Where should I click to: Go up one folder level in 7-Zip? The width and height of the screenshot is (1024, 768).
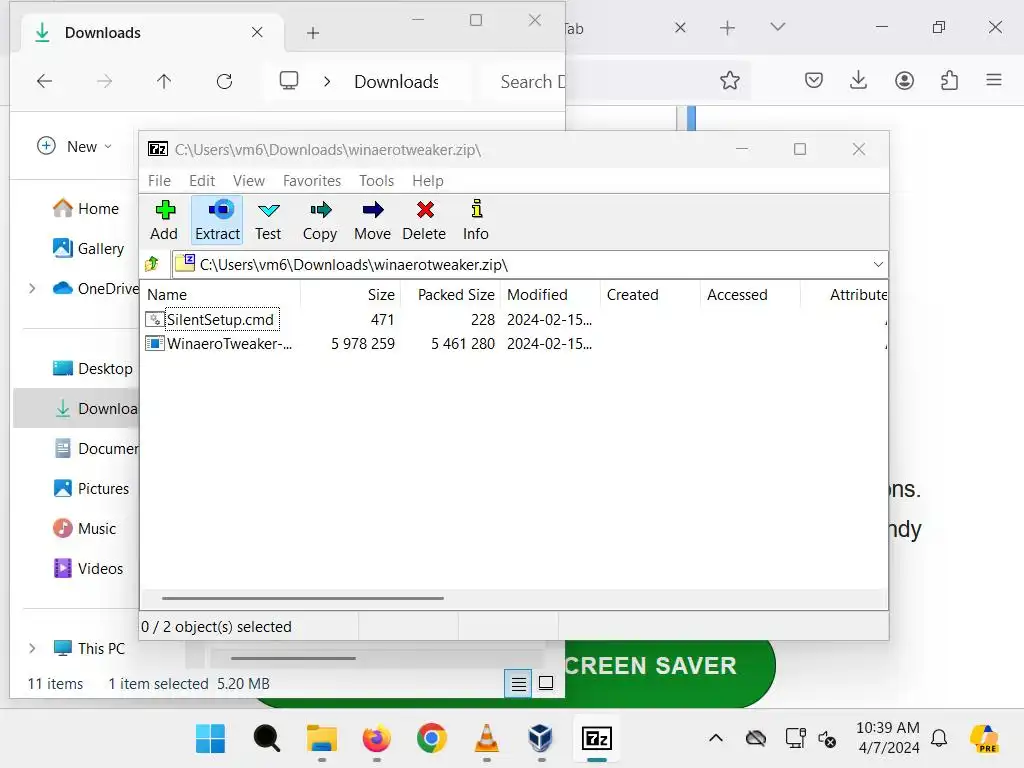[152, 264]
